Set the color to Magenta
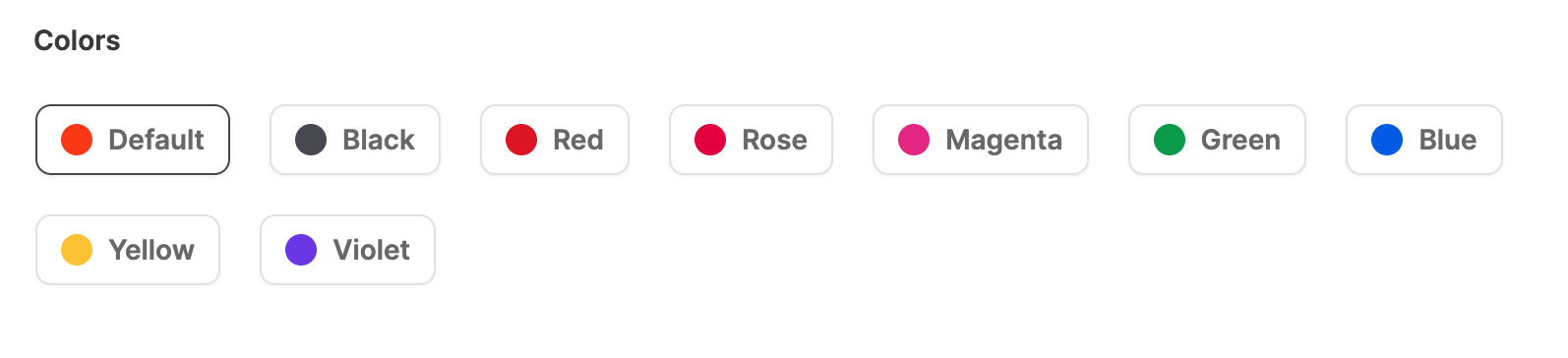This screenshot has height=358, width=1568. 981,140
